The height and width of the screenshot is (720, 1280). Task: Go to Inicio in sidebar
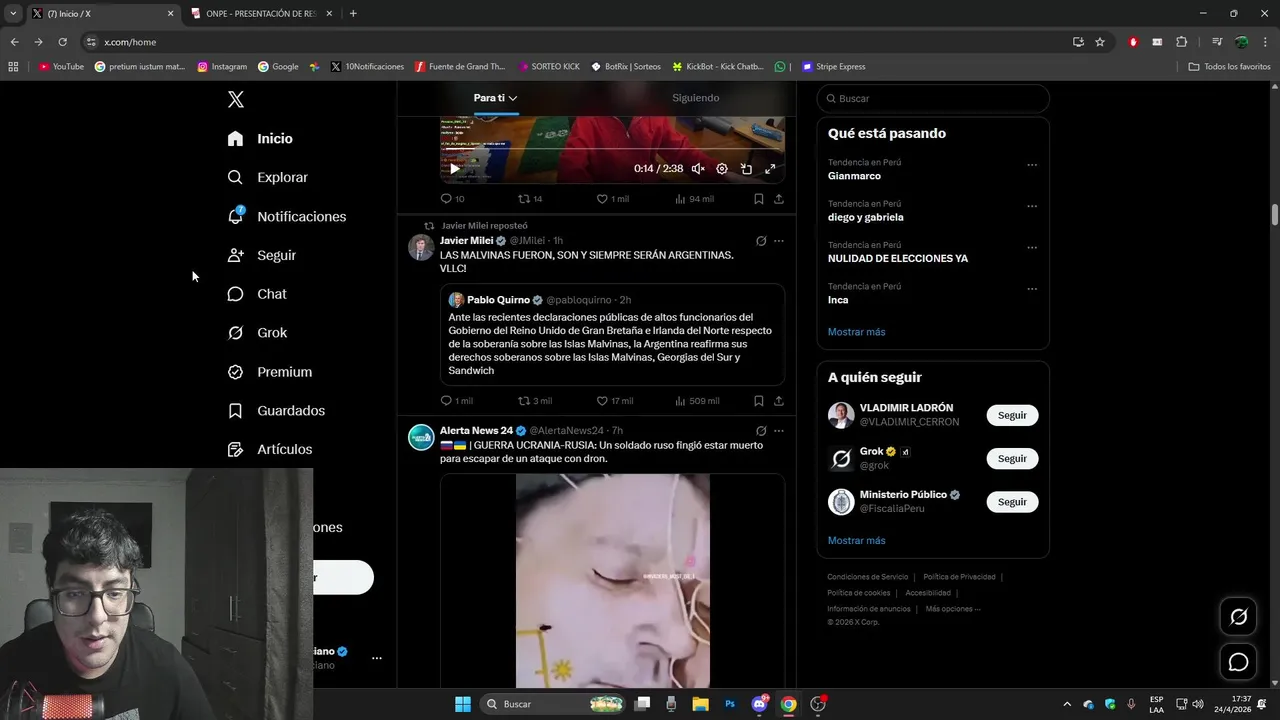point(260,138)
